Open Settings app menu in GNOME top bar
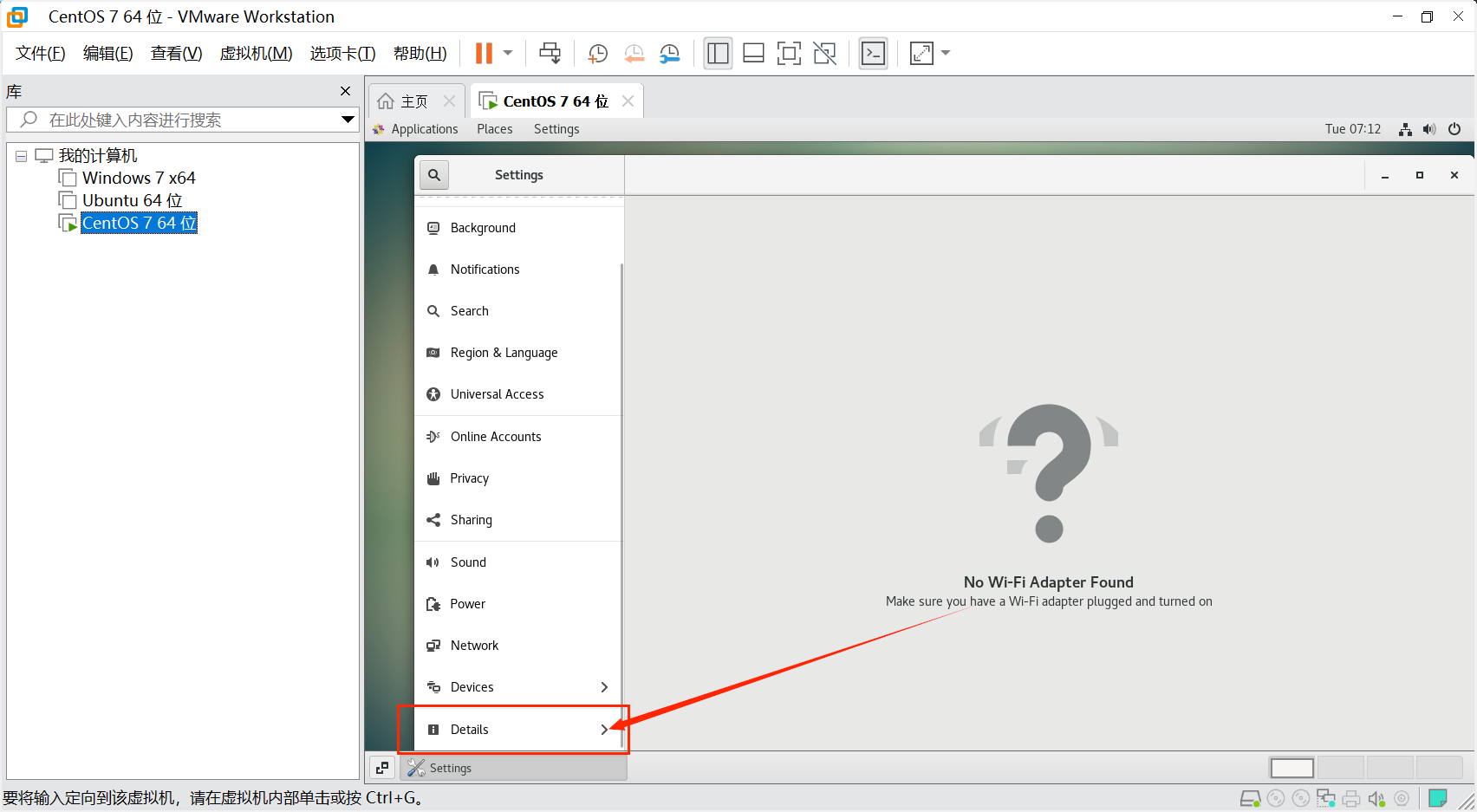Image resolution: width=1477 pixels, height=812 pixels. click(556, 129)
